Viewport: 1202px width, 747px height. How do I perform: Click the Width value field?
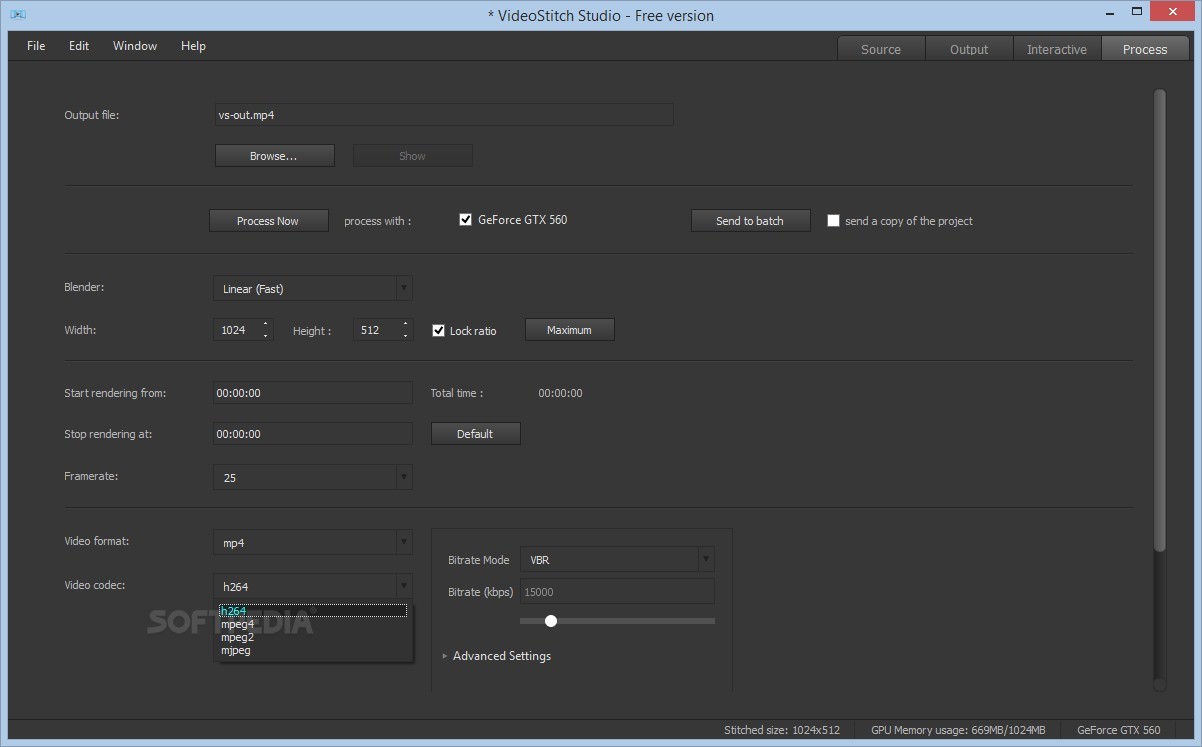(235, 330)
